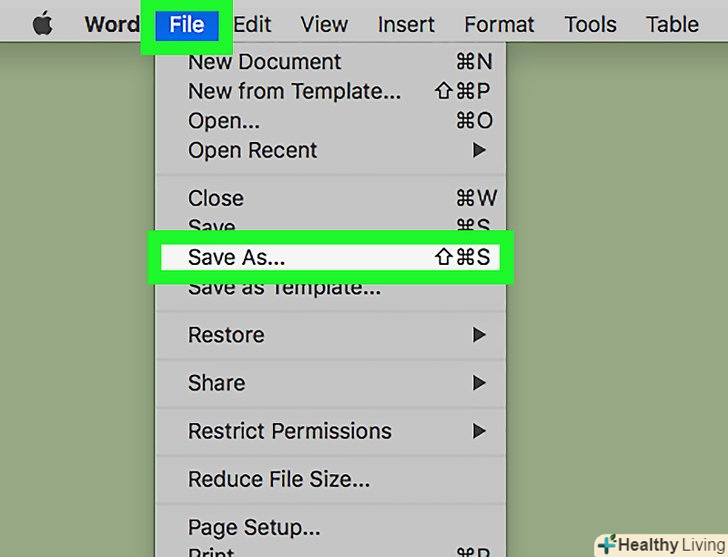Expand the Open Recent submenu
The image size is (728, 557).
pyautogui.click(x=253, y=151)
